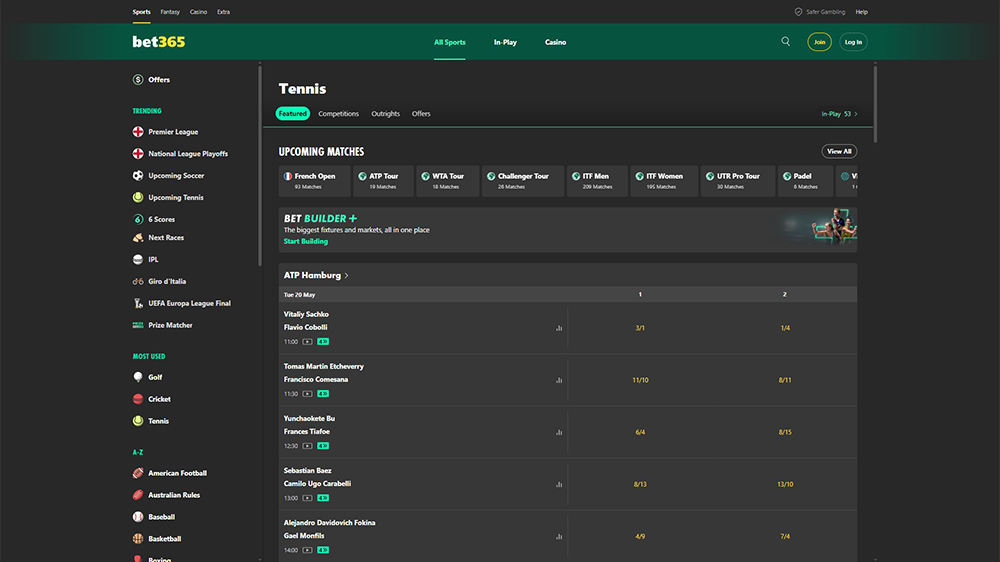1000x562 pixels.
Task: Click the Basketball icon
Action: (x=138, y=538)
